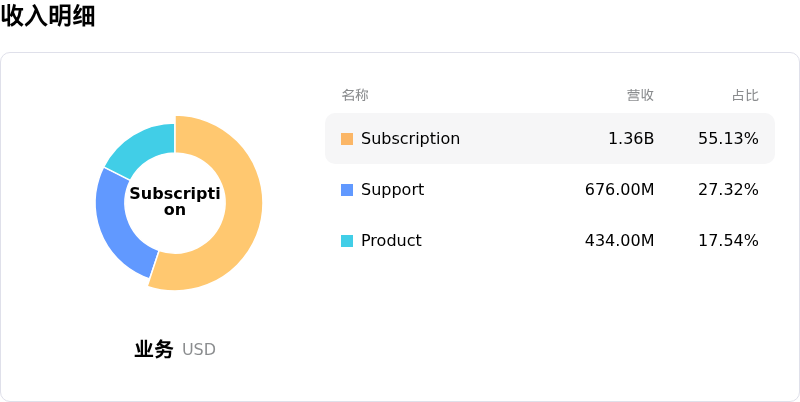Click the 占比 column header
The width and height of the screenshot is (800, 402).
pyautogui.click(x=745, y=95)
